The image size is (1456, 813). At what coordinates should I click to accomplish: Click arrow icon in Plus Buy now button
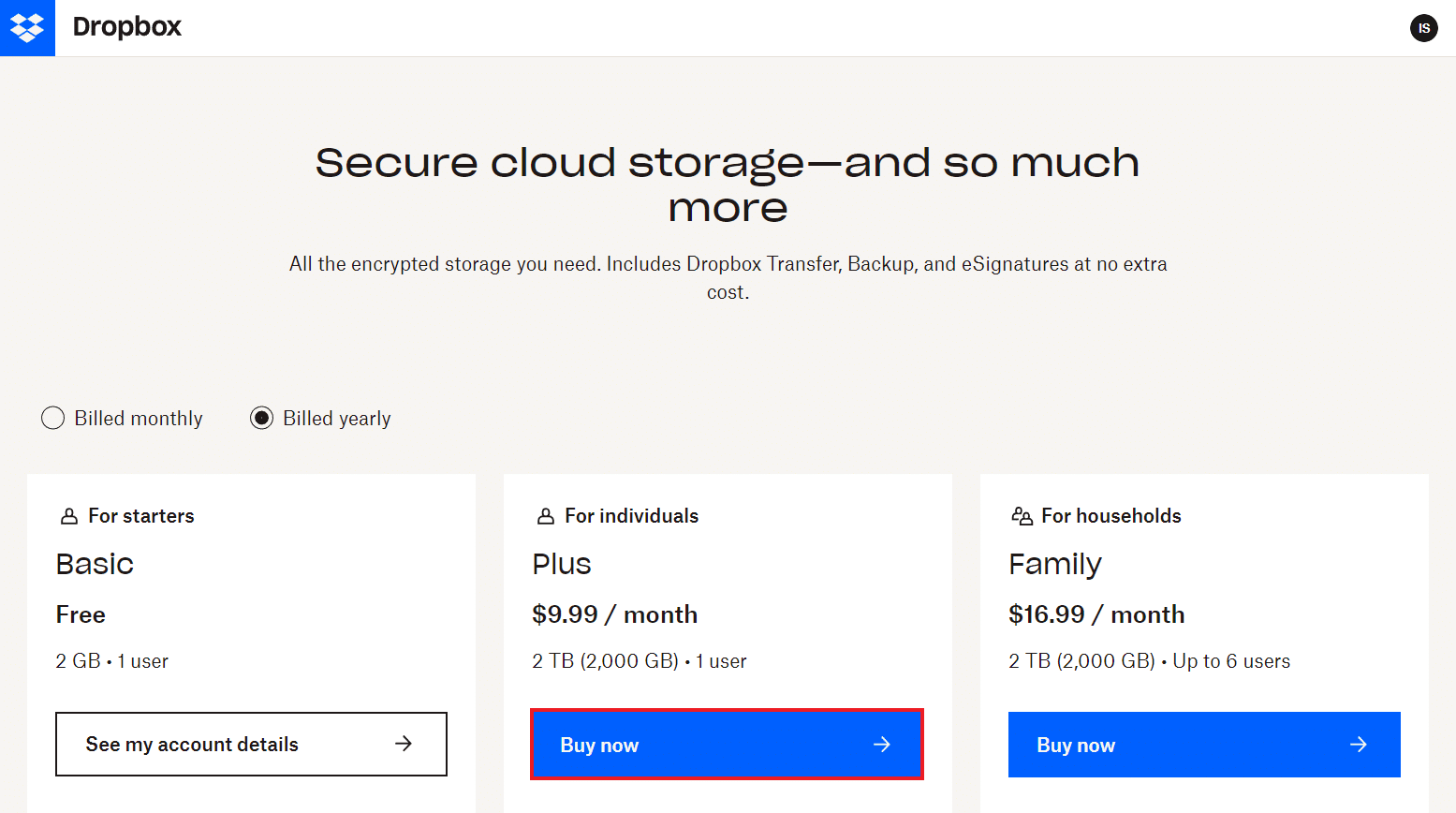[882, 745]
